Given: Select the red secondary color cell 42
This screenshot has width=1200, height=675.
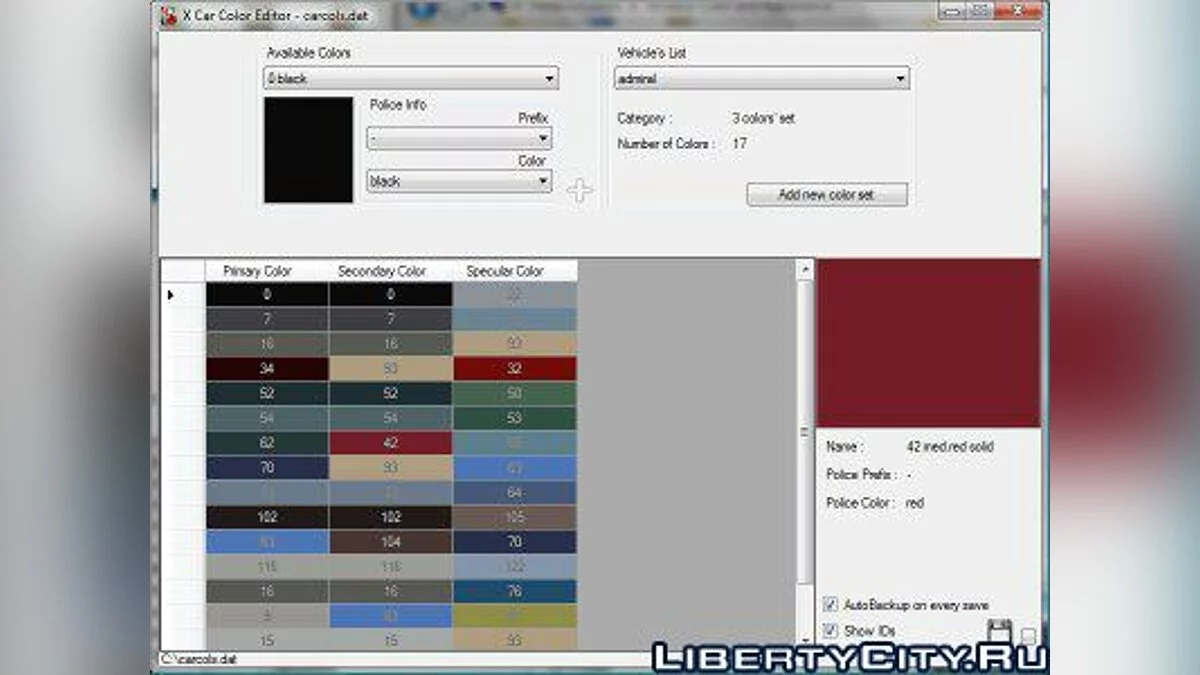Looking at the screenshot, I should click(390, 443).
